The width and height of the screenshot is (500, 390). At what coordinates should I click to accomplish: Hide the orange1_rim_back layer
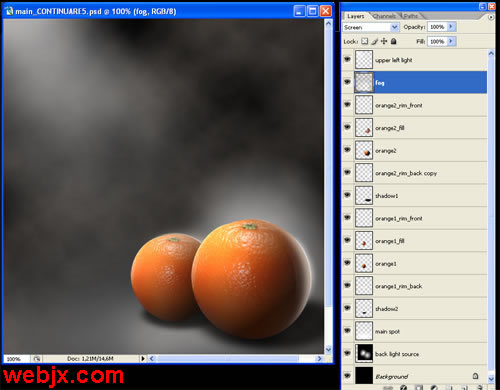[347, 285]
